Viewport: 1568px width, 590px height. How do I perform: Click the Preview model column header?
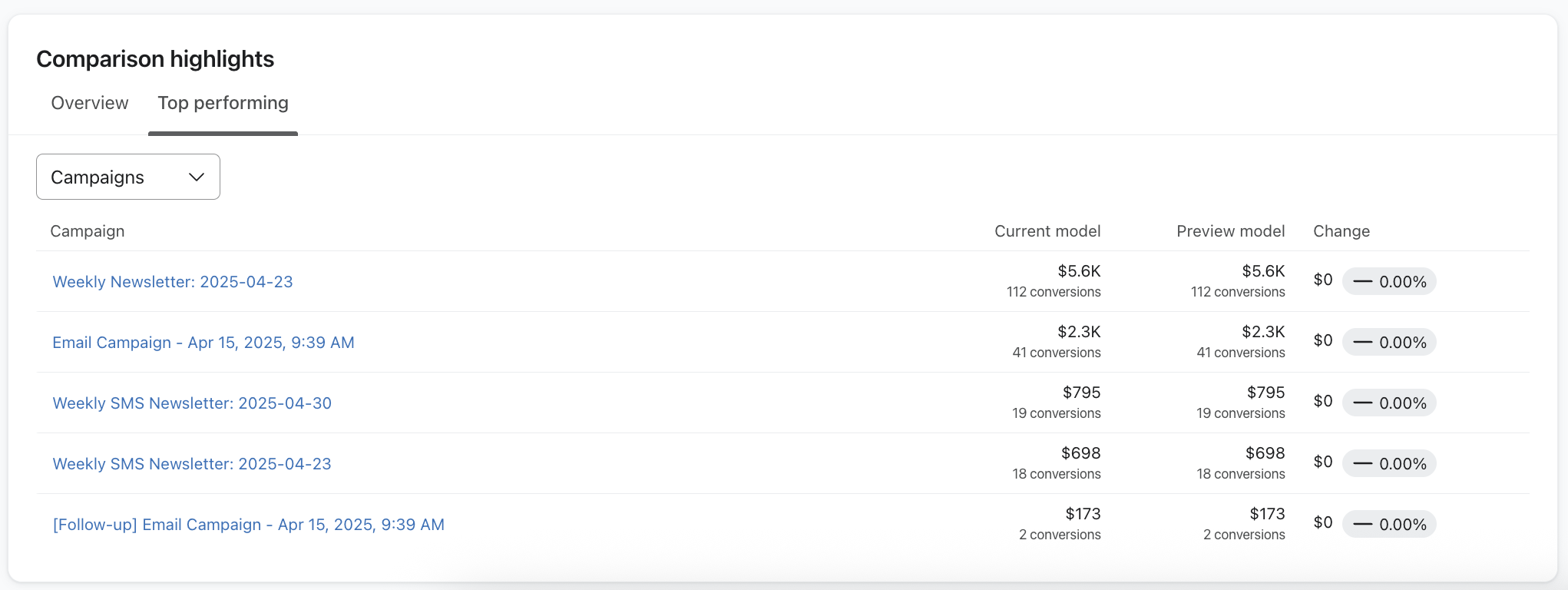(1230, 231)
